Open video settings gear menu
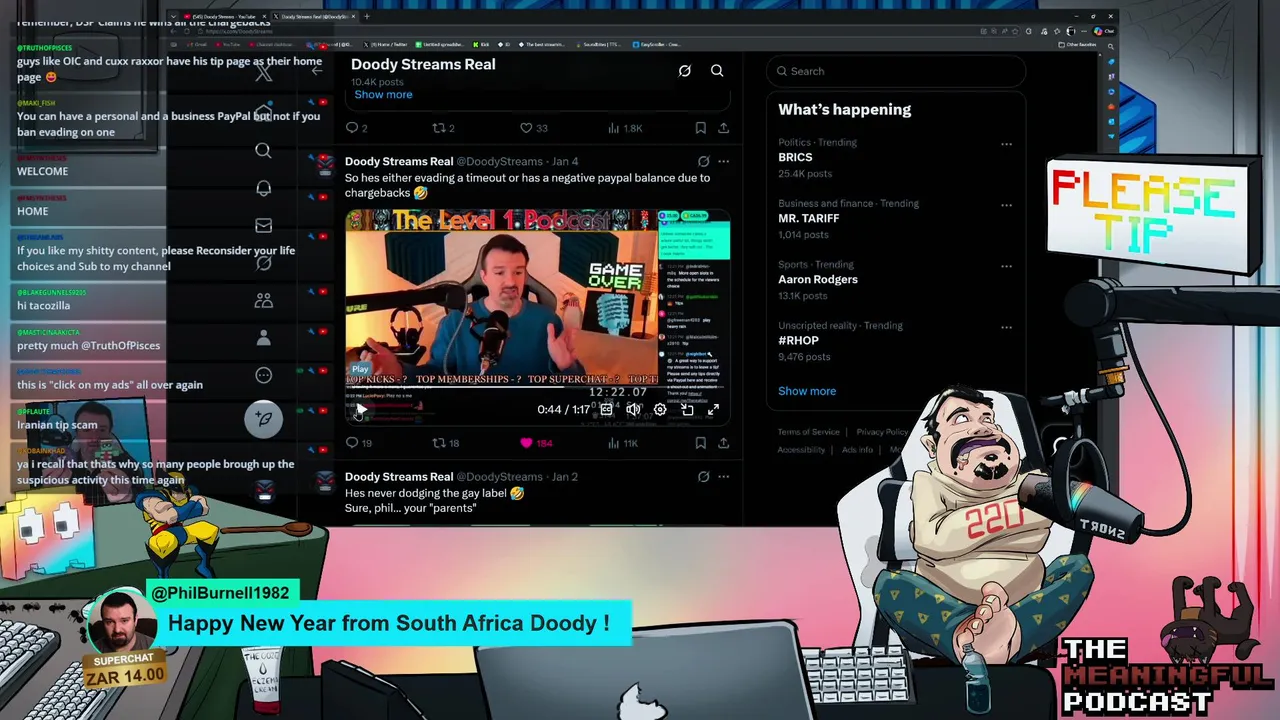 pyautogui.click(x=660, y=410)
